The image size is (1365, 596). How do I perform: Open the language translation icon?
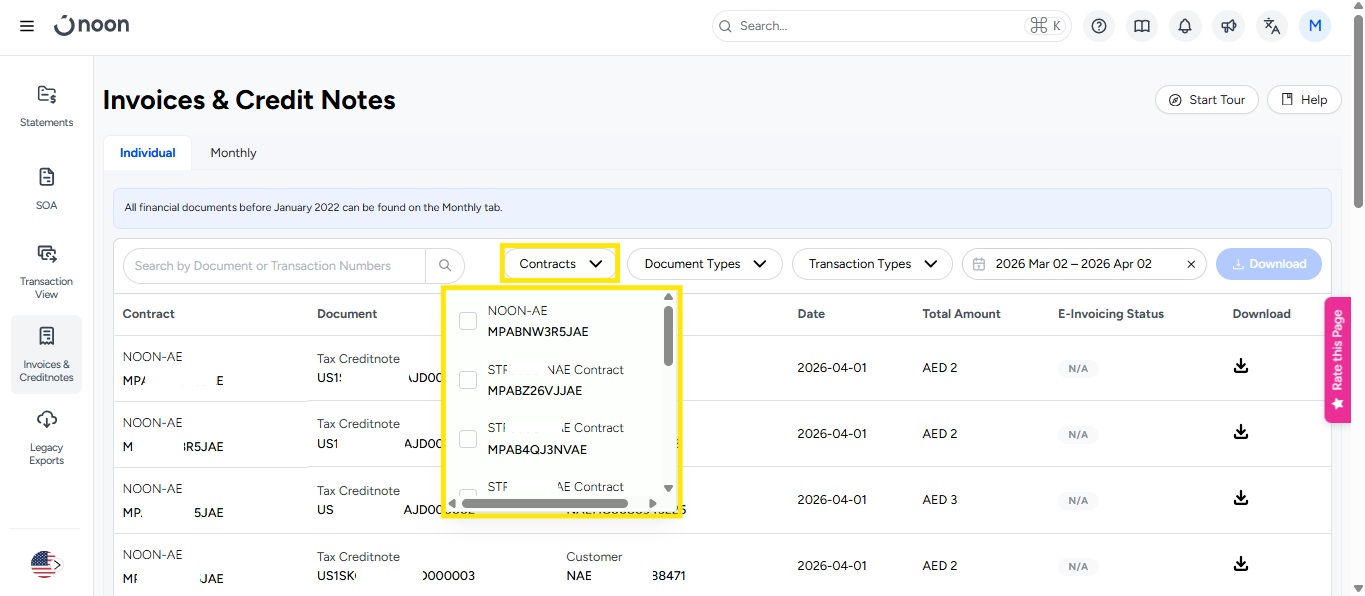click(x=1271, y=26)
